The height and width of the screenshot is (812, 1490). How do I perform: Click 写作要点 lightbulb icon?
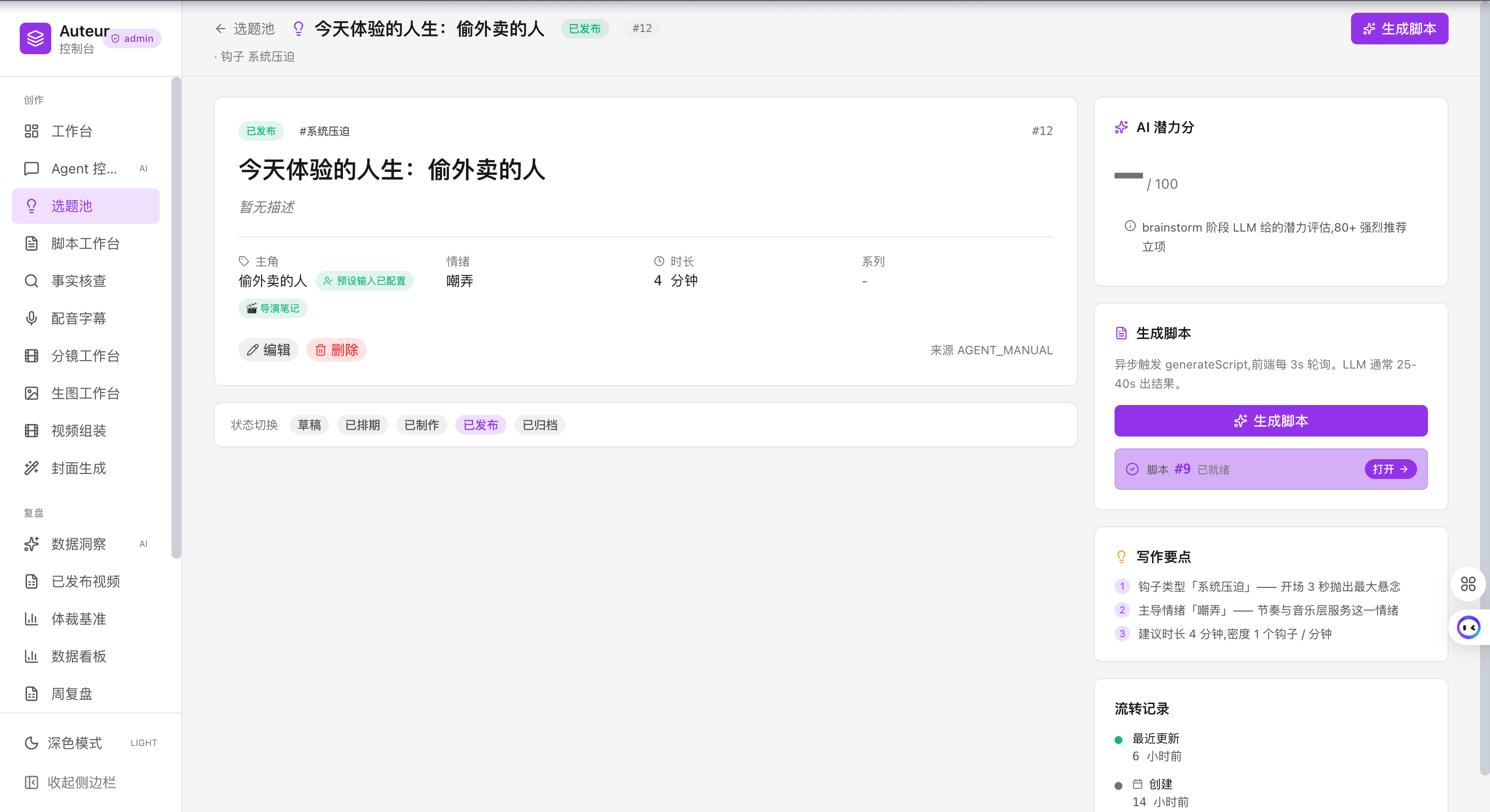(1121, 557)
